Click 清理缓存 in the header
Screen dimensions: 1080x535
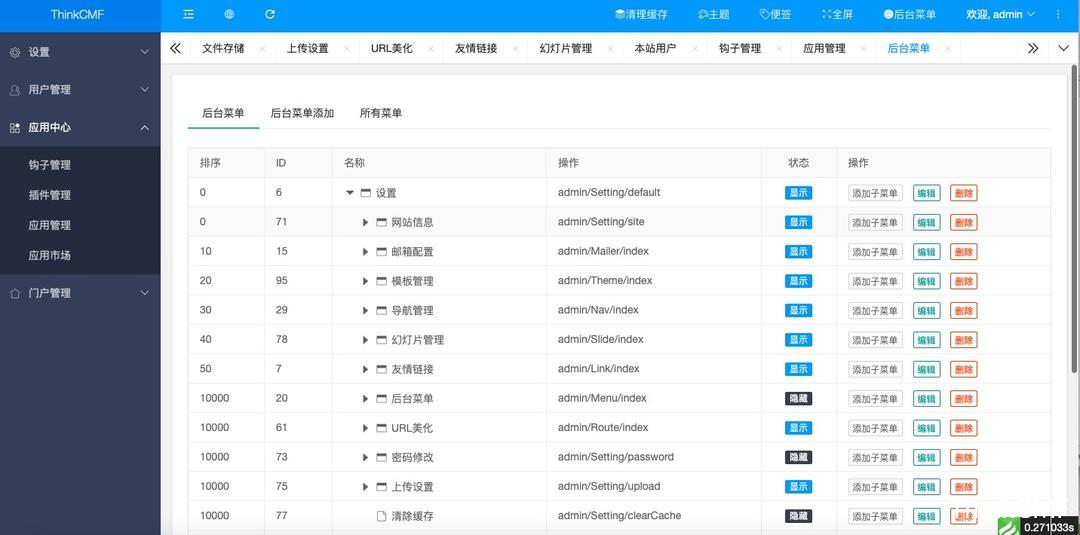[x=641, y=14]
